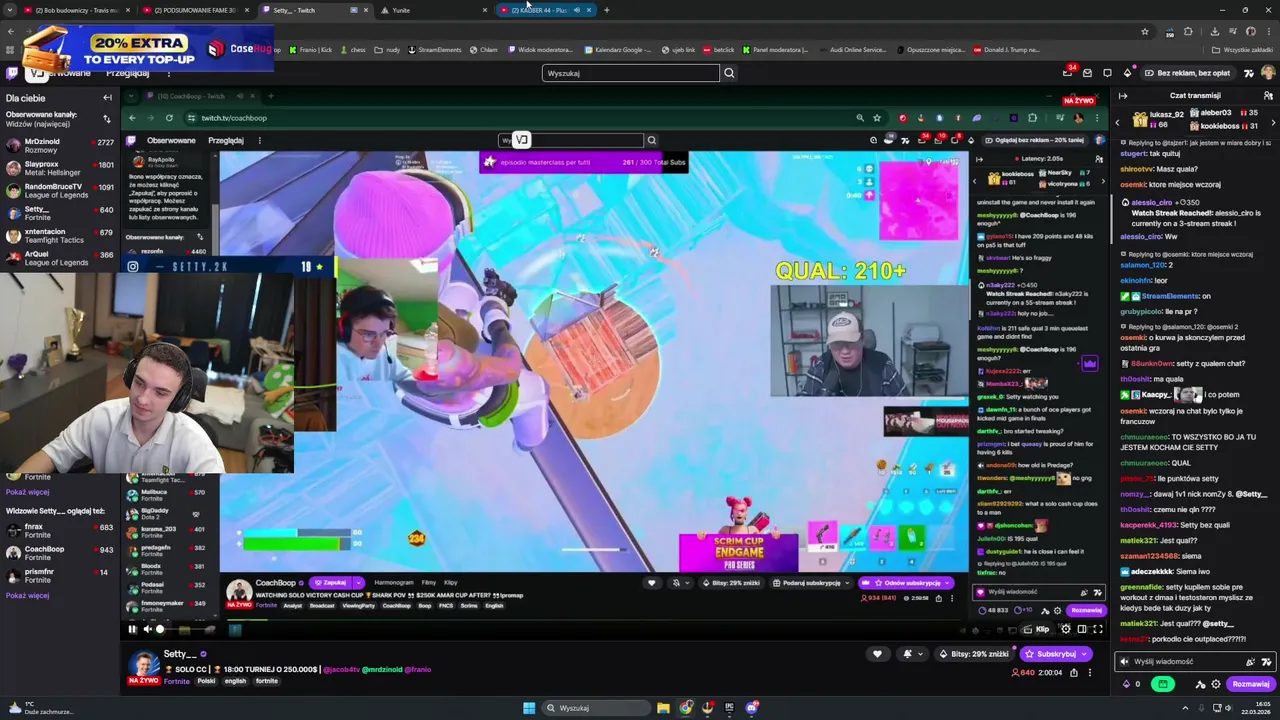Click the Twitch search magnifier button
This screenshot has width=1280, height=720.
[x=729, y=73]
